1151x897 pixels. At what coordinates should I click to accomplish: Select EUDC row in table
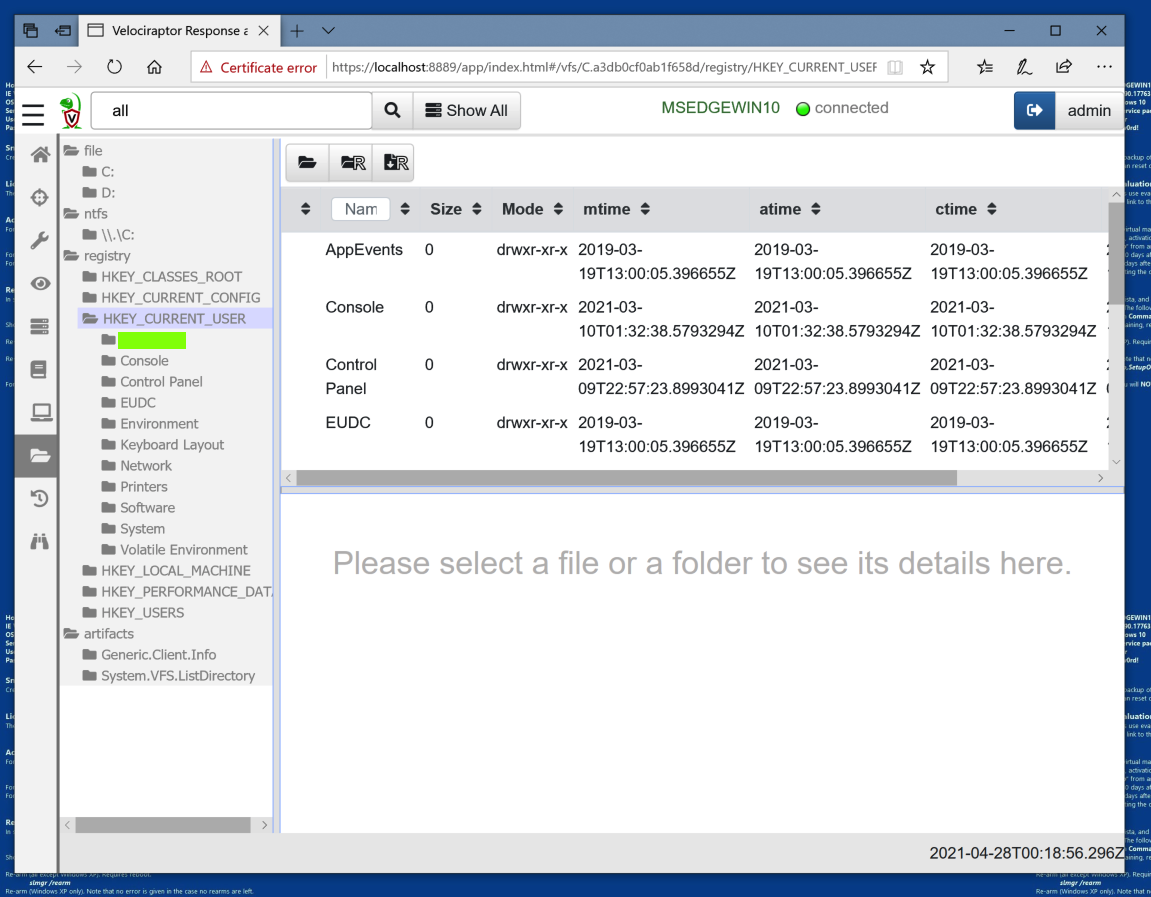[694, 435]
